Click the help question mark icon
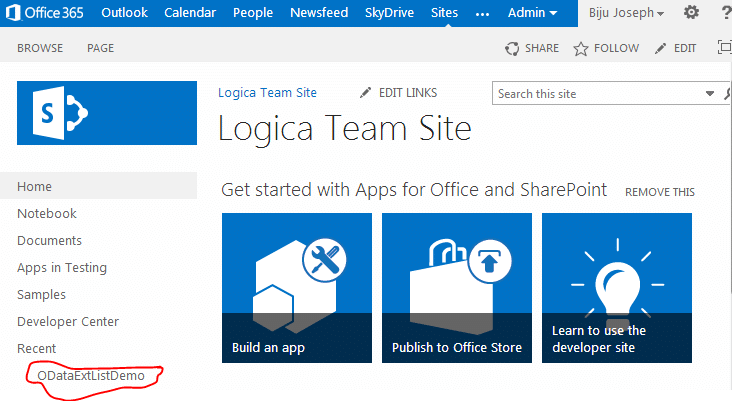This screenshot has width=732, height=401. 723,13
